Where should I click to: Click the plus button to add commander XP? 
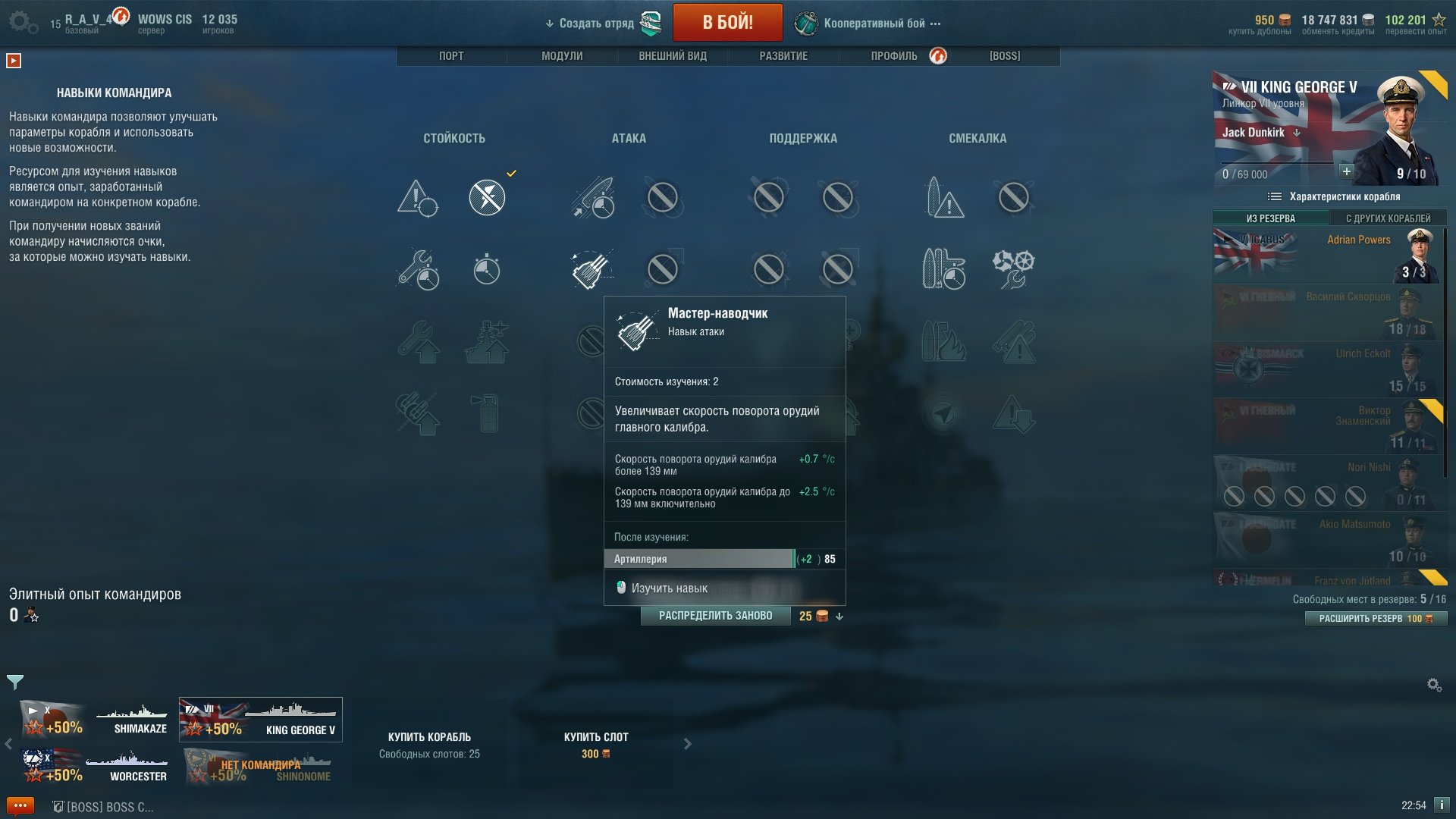[x=1346, y=171]
